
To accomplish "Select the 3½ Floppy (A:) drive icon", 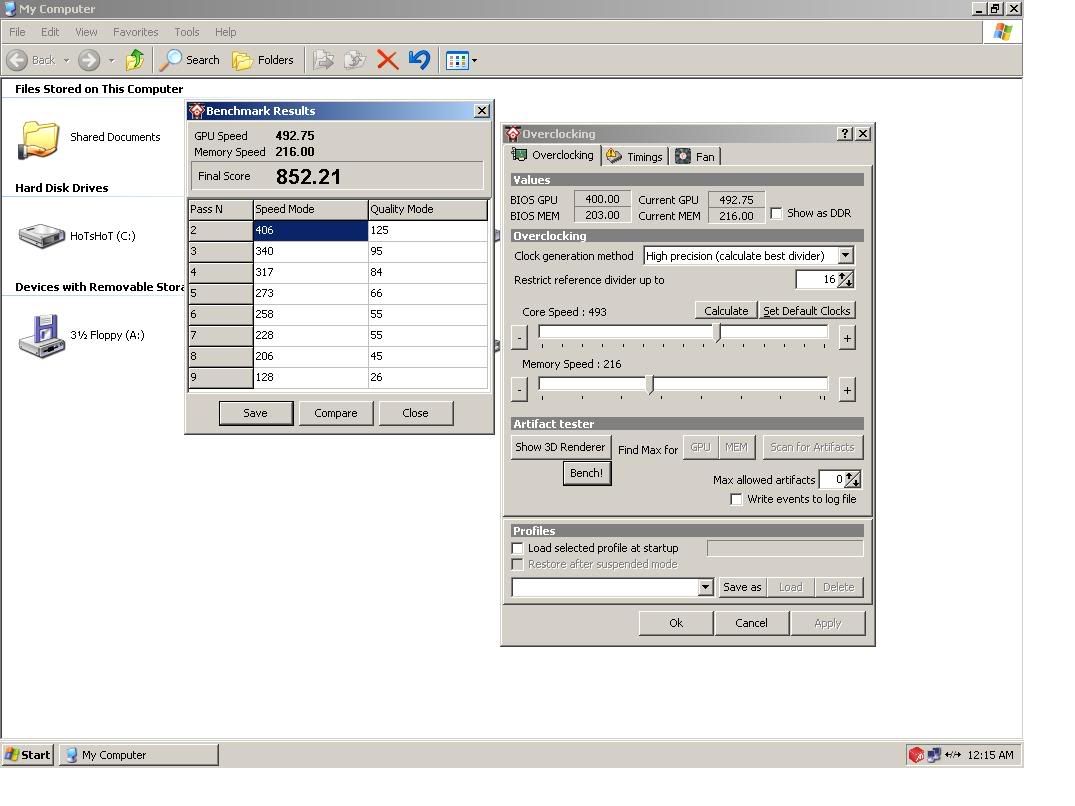I will [x=41, y=335].
